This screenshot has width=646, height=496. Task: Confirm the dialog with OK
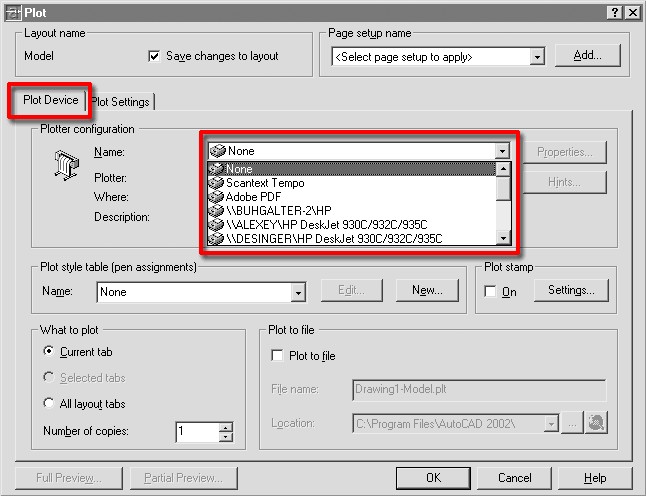click(x=433, y=478)
